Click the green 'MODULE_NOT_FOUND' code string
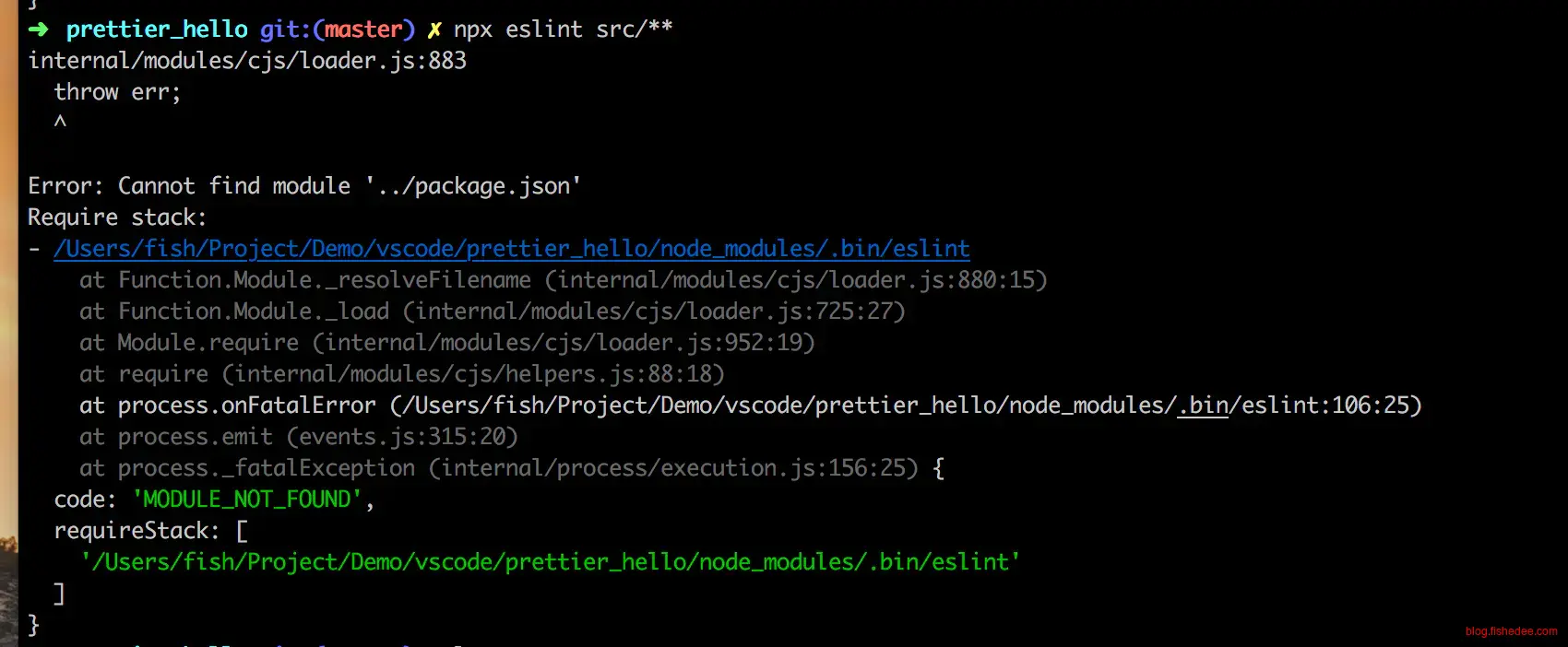1568x647 pixels. [x=247, y=500]
